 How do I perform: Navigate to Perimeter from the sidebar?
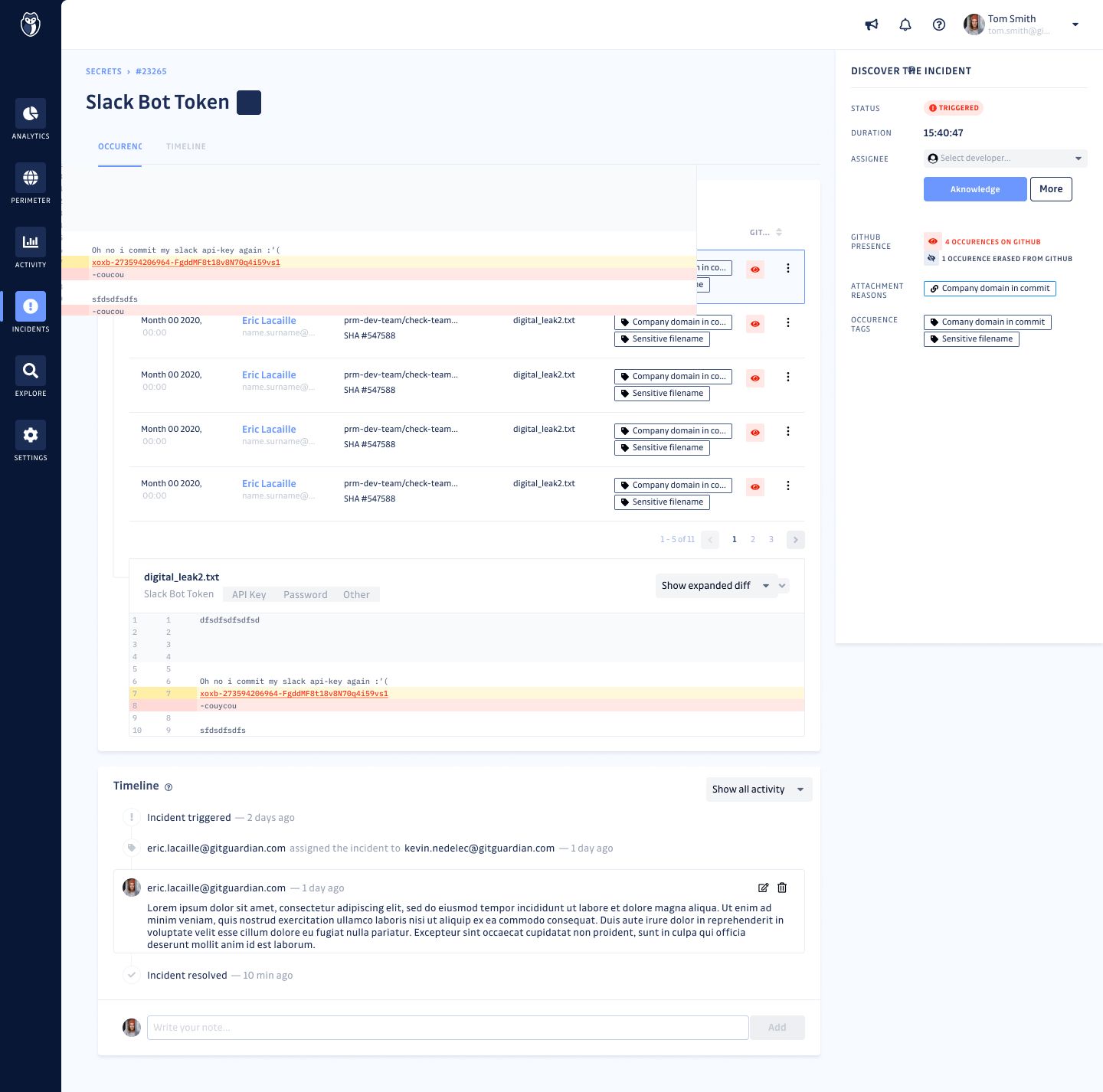(31, 183)
